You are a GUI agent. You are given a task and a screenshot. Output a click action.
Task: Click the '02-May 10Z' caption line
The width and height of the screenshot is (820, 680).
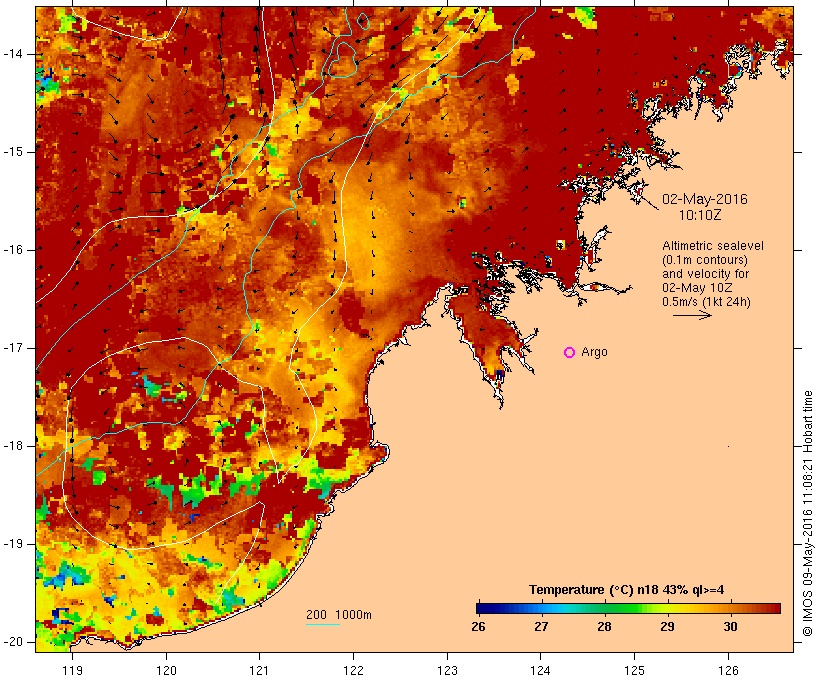coord(697,288)
